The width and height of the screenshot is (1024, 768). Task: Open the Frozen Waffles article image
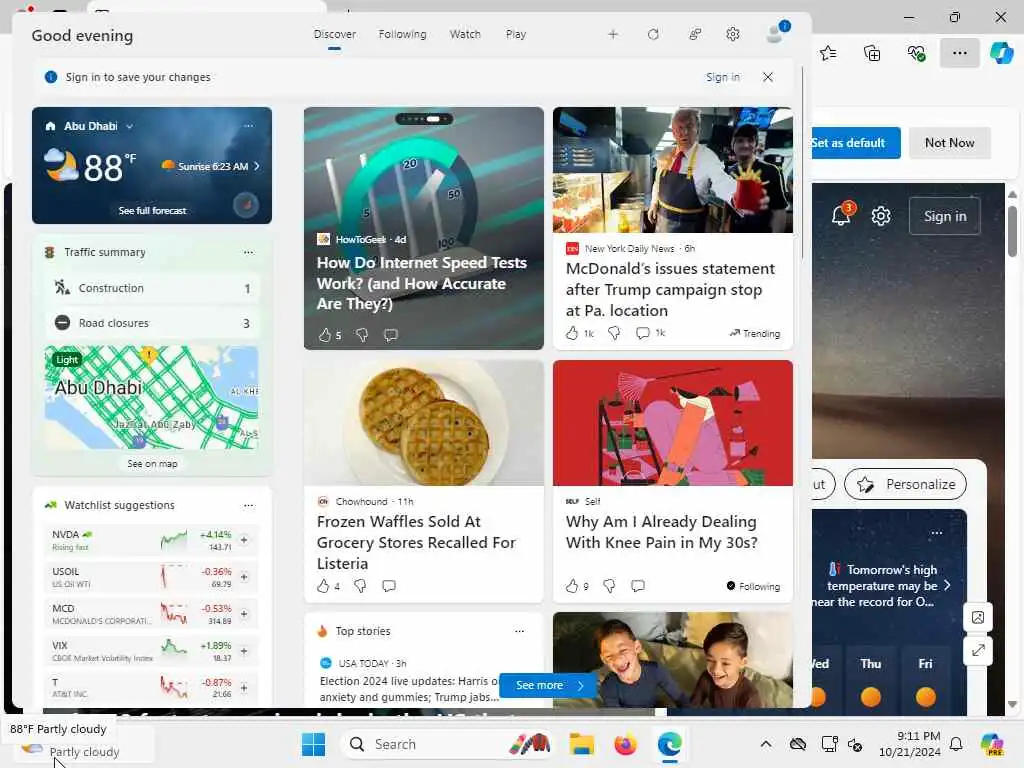click(423, 423)
